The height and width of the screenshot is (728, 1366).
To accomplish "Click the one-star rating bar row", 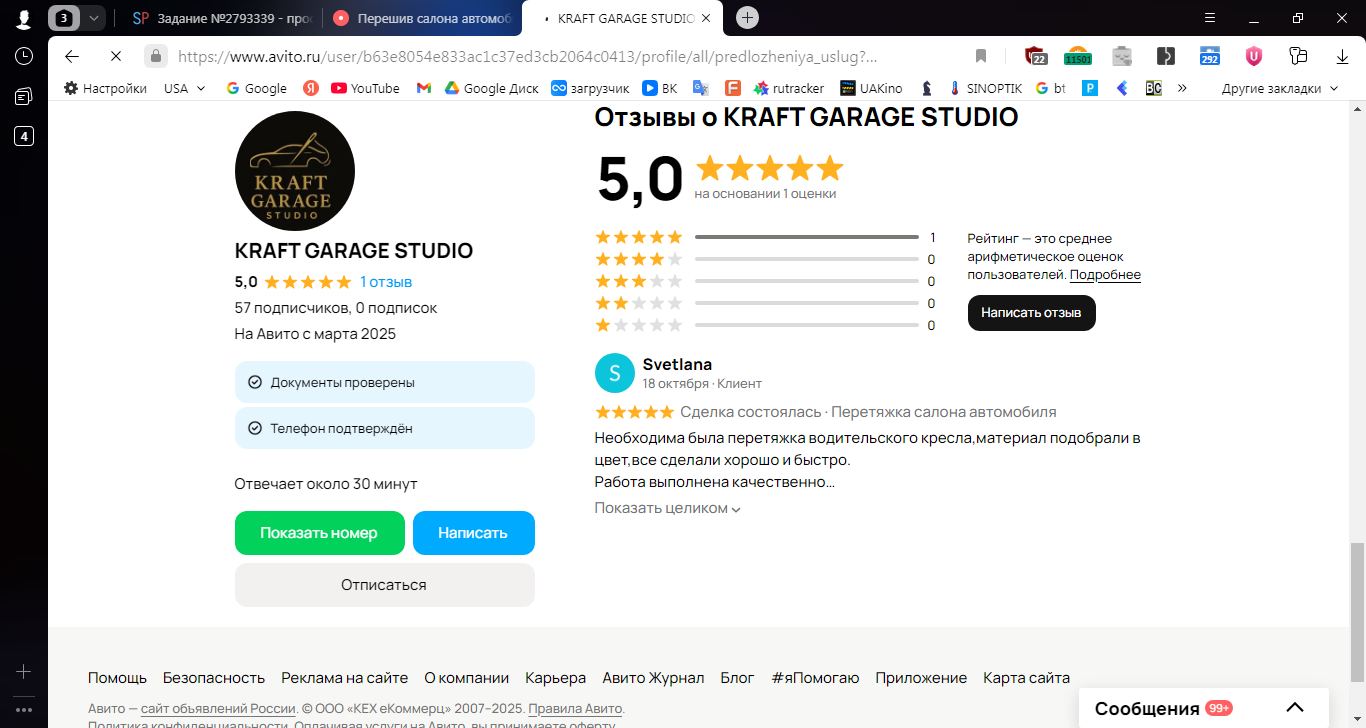I will tap(765, 325).
